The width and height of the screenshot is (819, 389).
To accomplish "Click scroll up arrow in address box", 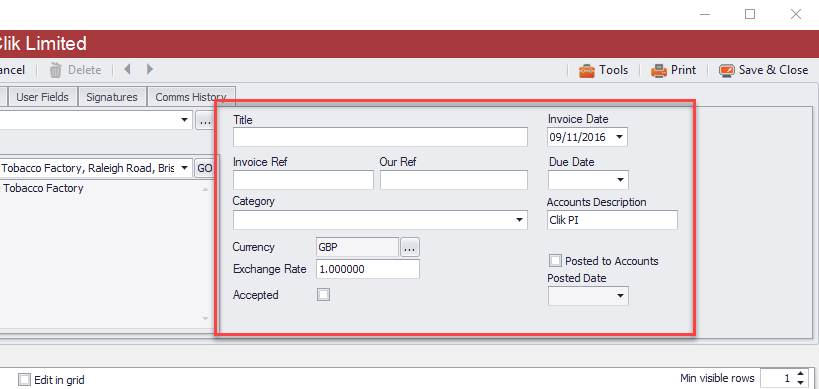I will 206,189.
